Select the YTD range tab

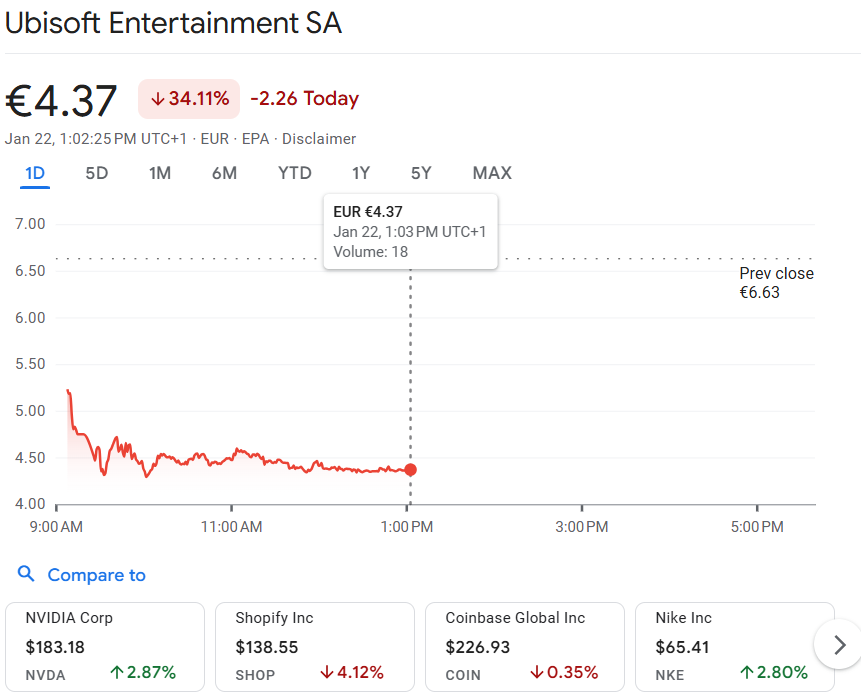tap(295, 173)
